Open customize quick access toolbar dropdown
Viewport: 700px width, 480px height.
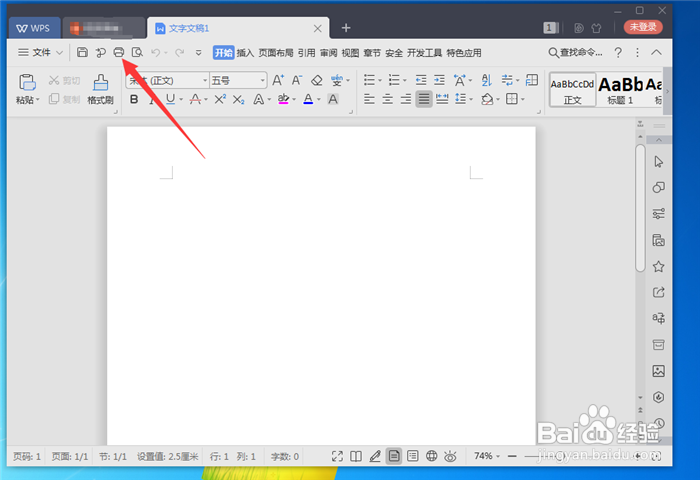199,53
